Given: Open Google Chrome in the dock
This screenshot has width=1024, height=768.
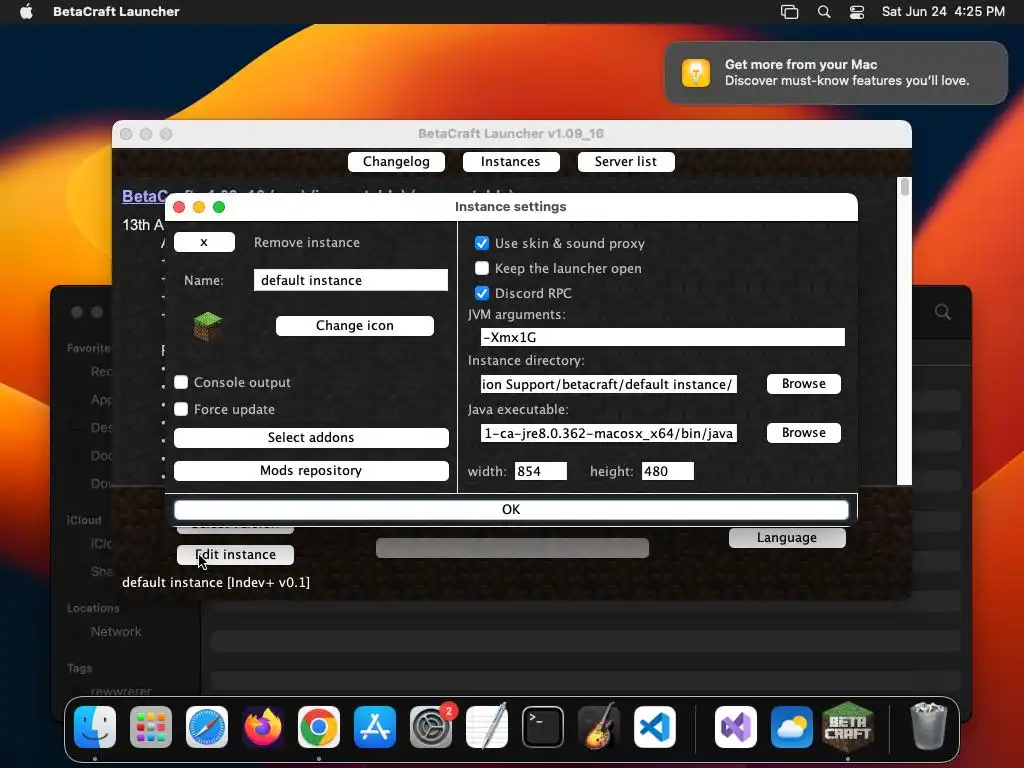Looking at the screenshot, I should pos(319,726).
